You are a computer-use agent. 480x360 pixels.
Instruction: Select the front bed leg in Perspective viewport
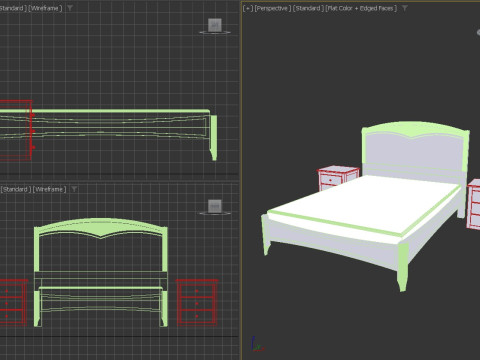point(403,267)
